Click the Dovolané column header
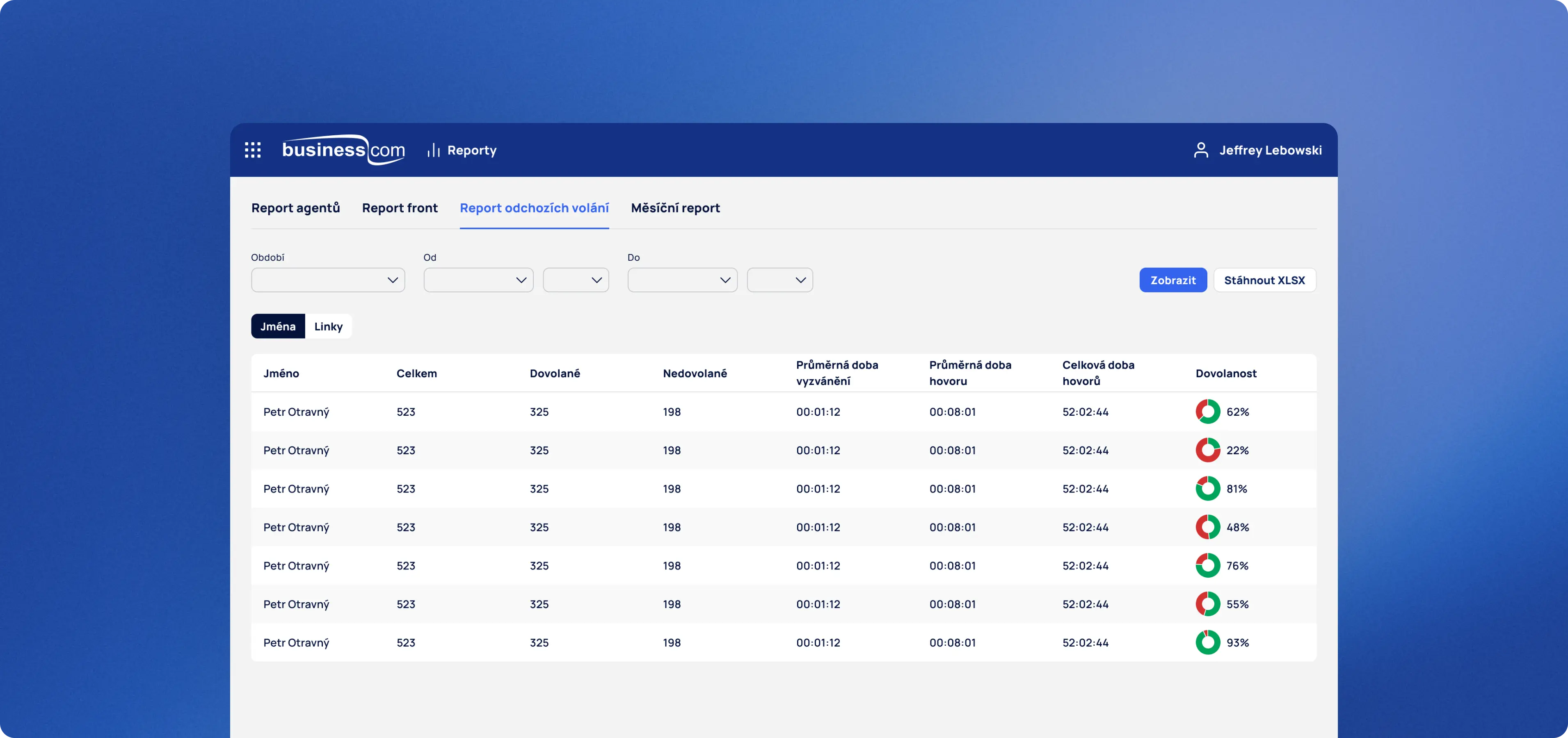Screen dimensions: 1568x738 pyautogui.click(x=555, y=373)
